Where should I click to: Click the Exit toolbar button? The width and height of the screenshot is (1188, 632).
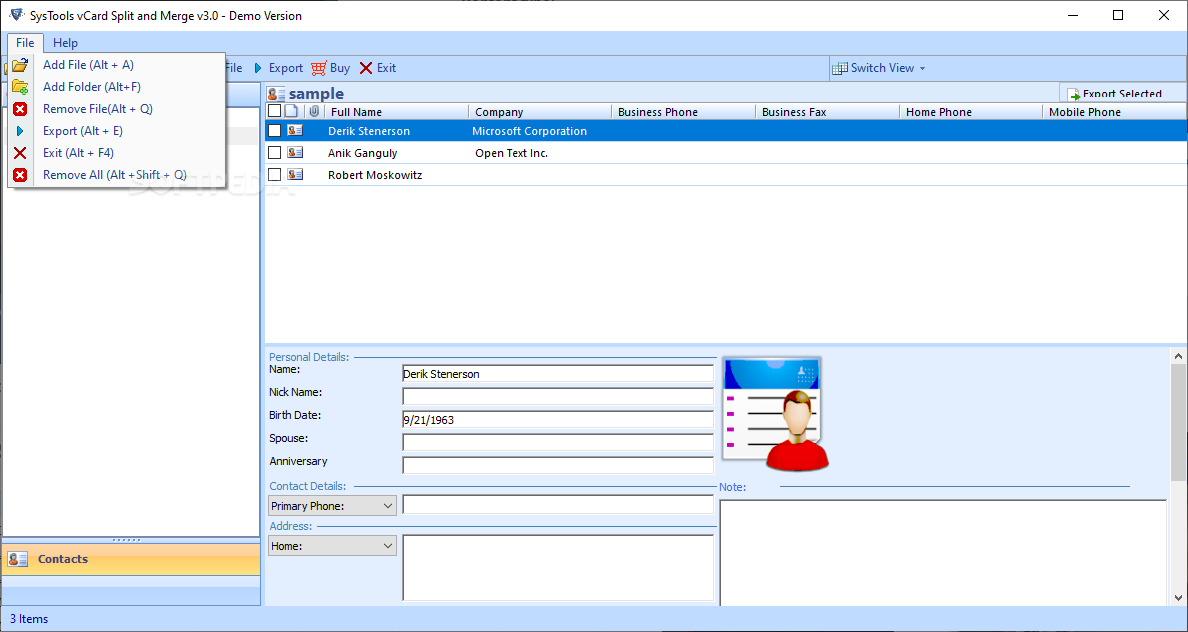click(377, 68)
